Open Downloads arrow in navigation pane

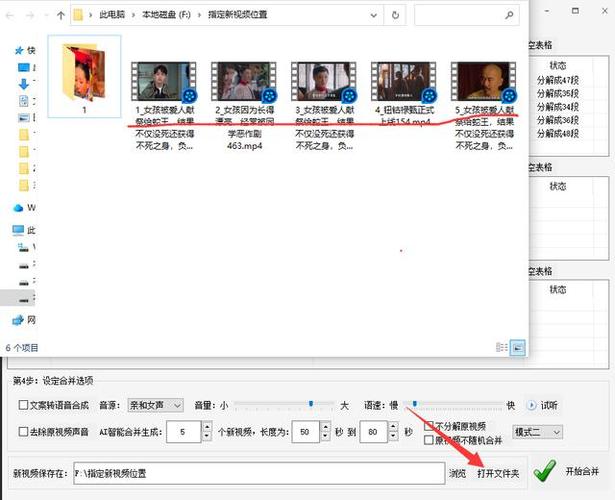coord(24,84)
